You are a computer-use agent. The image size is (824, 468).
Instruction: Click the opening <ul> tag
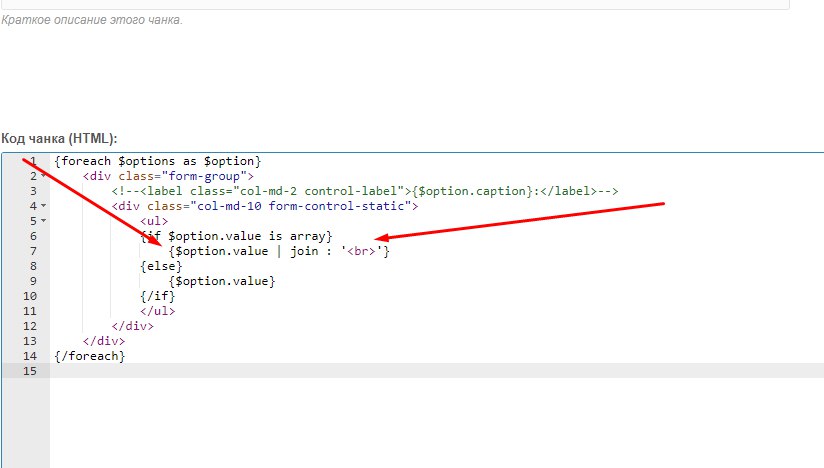point(154,221)
